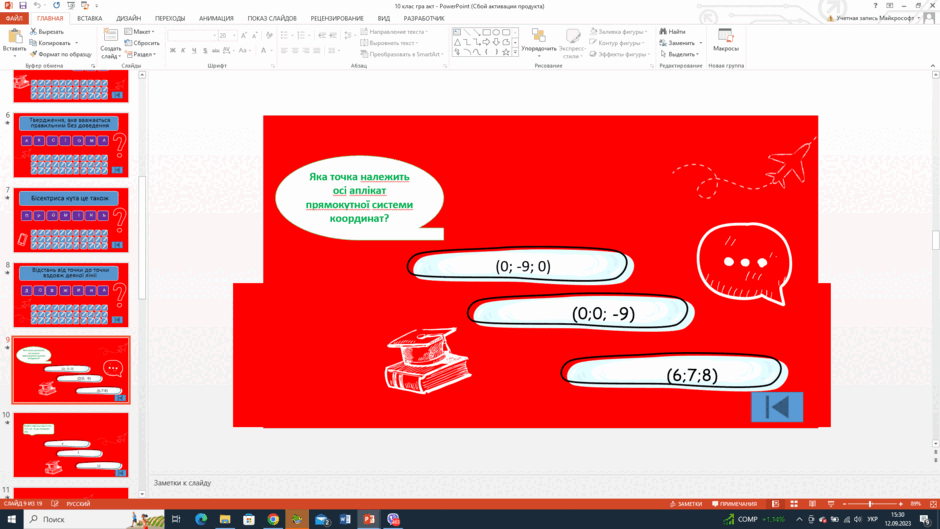The width and height of the screenshot is (940, 529).
Task: Open font color A dropdown arrow
Action: 271,51
